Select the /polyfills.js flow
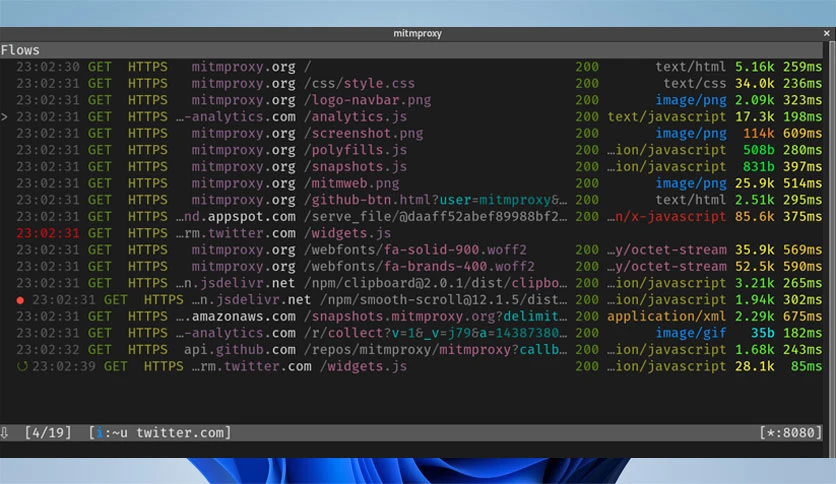The image size is (836, 484). pyautogui.click(x=411, y=150)
